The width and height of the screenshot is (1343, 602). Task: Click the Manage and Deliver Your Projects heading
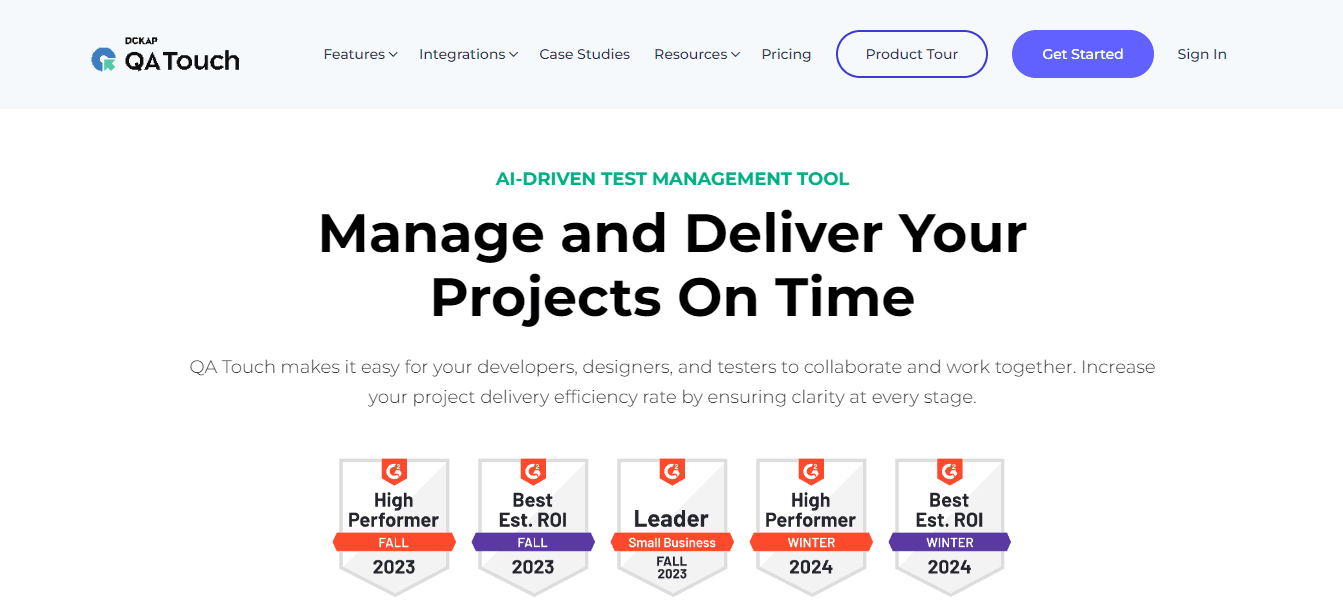point(672,264)
